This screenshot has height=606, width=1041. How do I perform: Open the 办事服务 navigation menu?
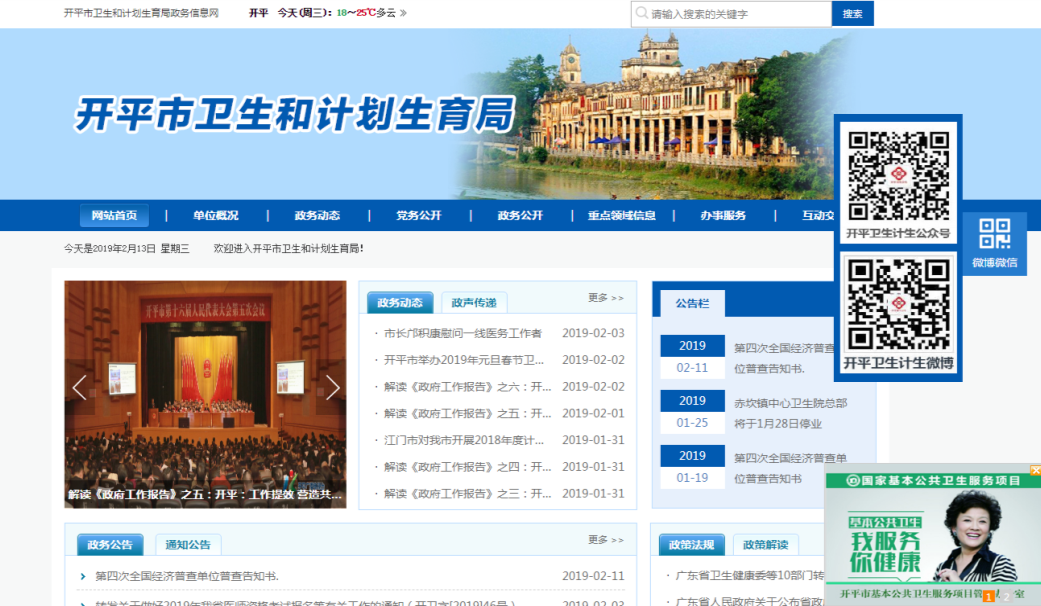coord(723,216)
